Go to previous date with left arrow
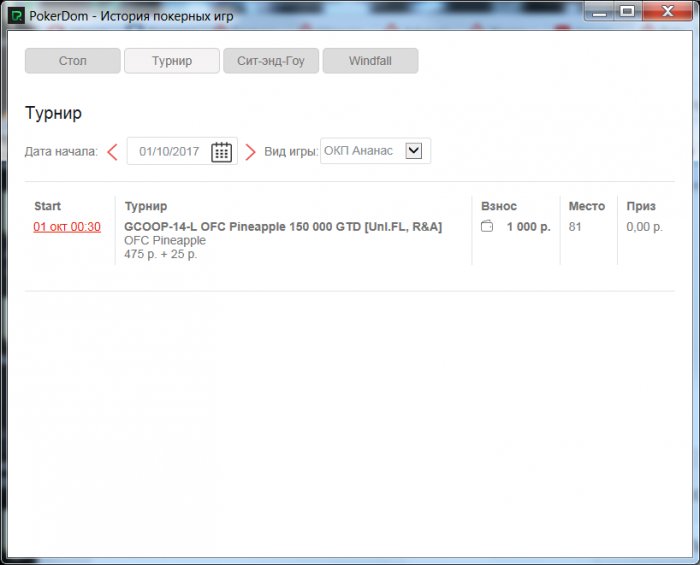This screenshot has height=565, width=700. 112,152
